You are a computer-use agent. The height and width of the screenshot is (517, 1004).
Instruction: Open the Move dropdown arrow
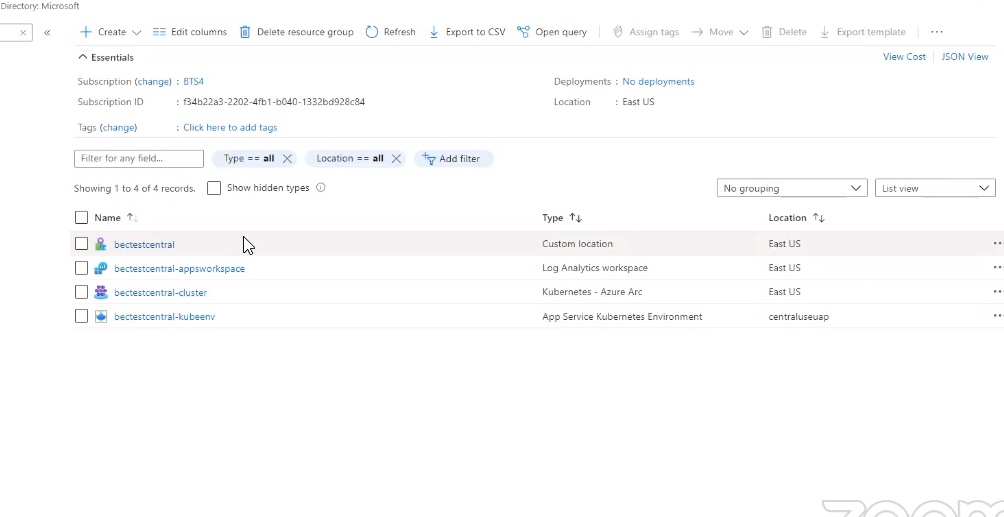(743, 32)
